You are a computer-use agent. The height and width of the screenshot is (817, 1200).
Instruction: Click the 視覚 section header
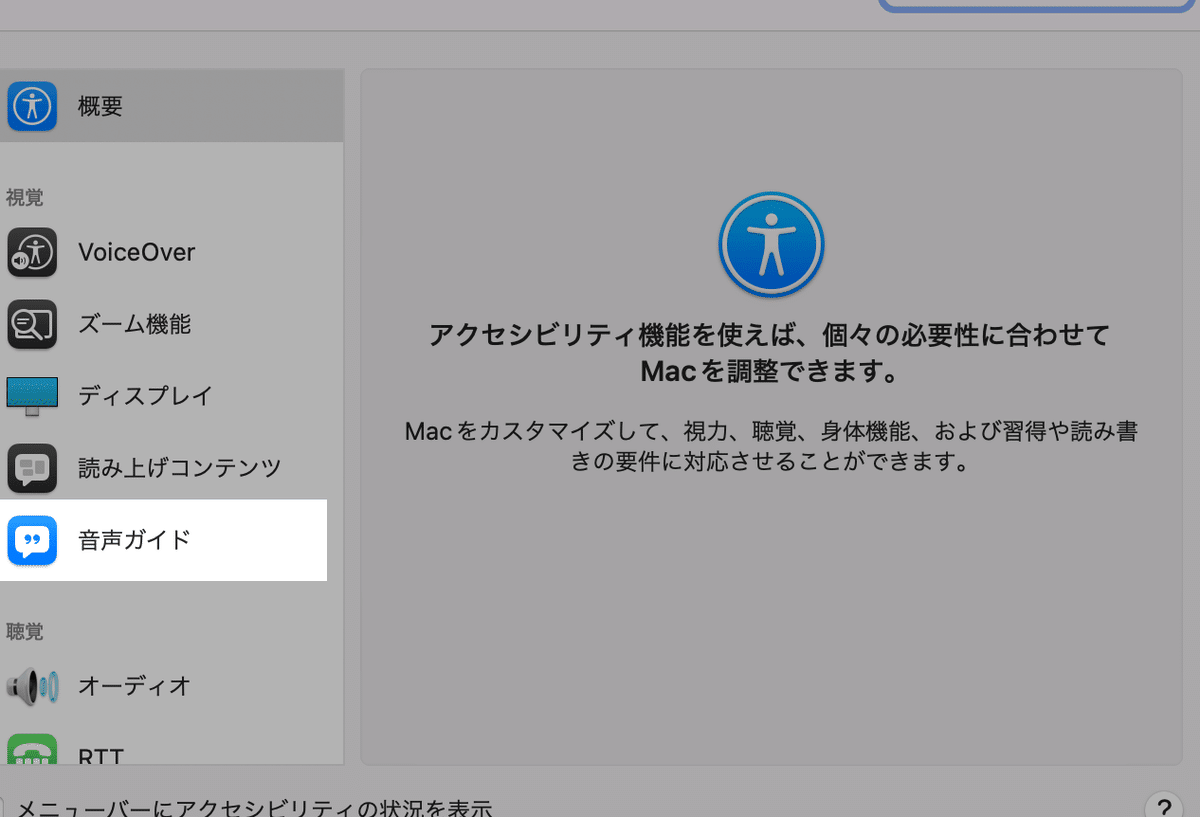tap(25, 198)
